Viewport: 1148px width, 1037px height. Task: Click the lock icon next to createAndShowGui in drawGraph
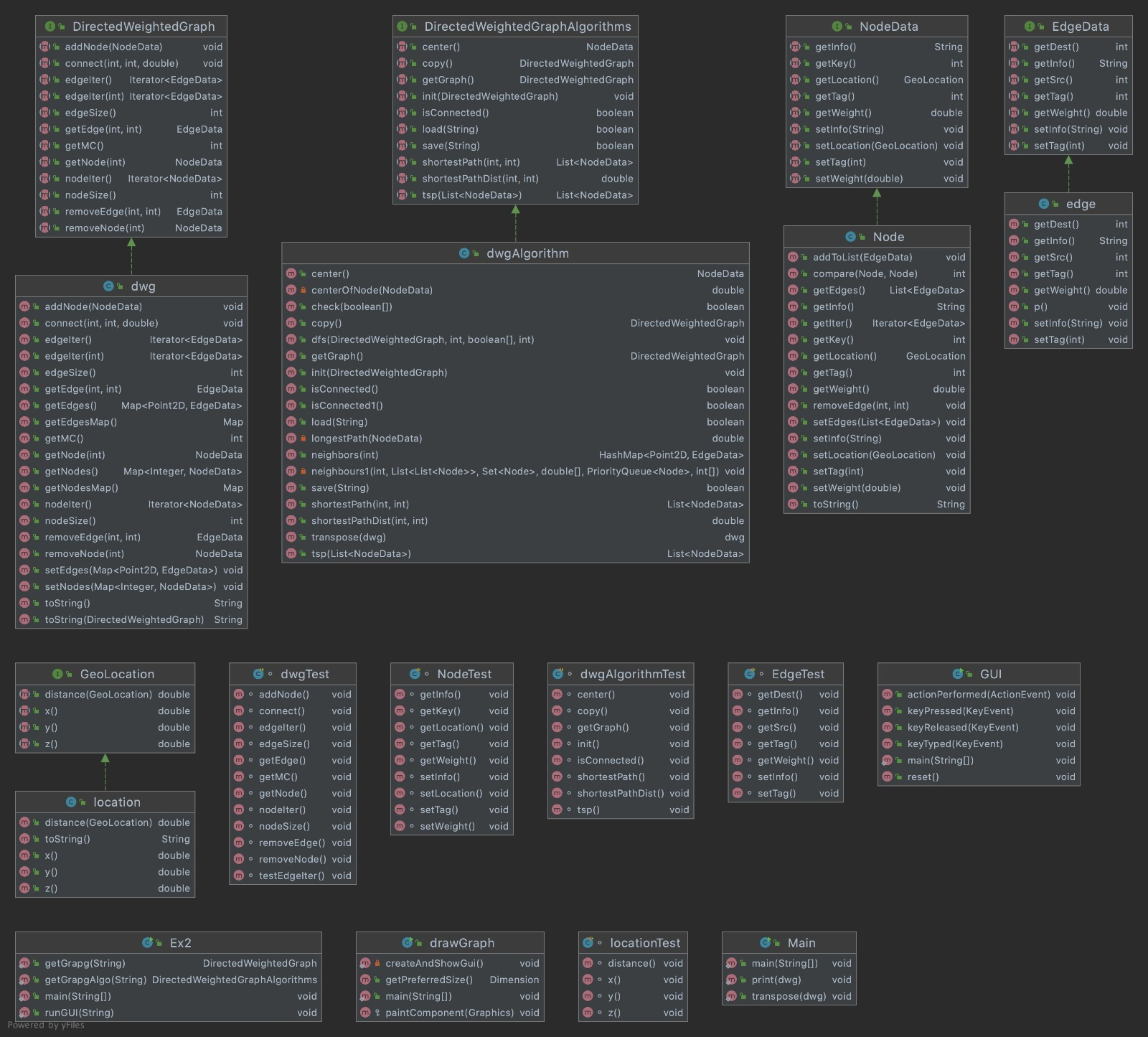(x=376, y=963)
